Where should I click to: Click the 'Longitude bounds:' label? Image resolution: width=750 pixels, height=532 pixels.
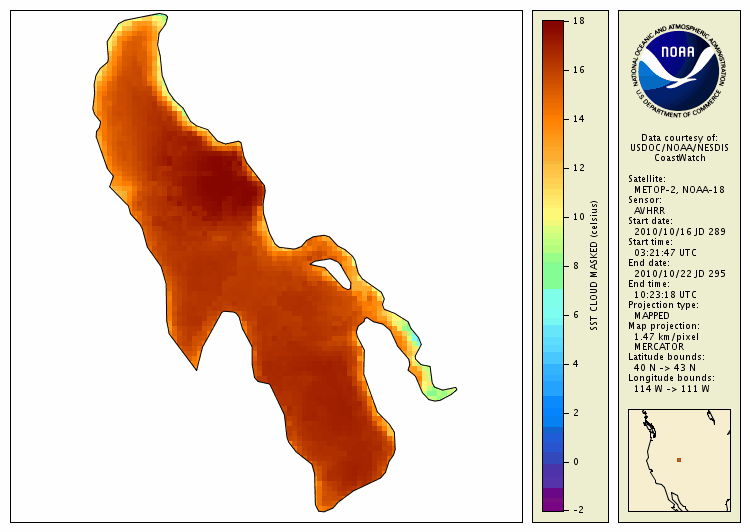(x=671, y=378)
